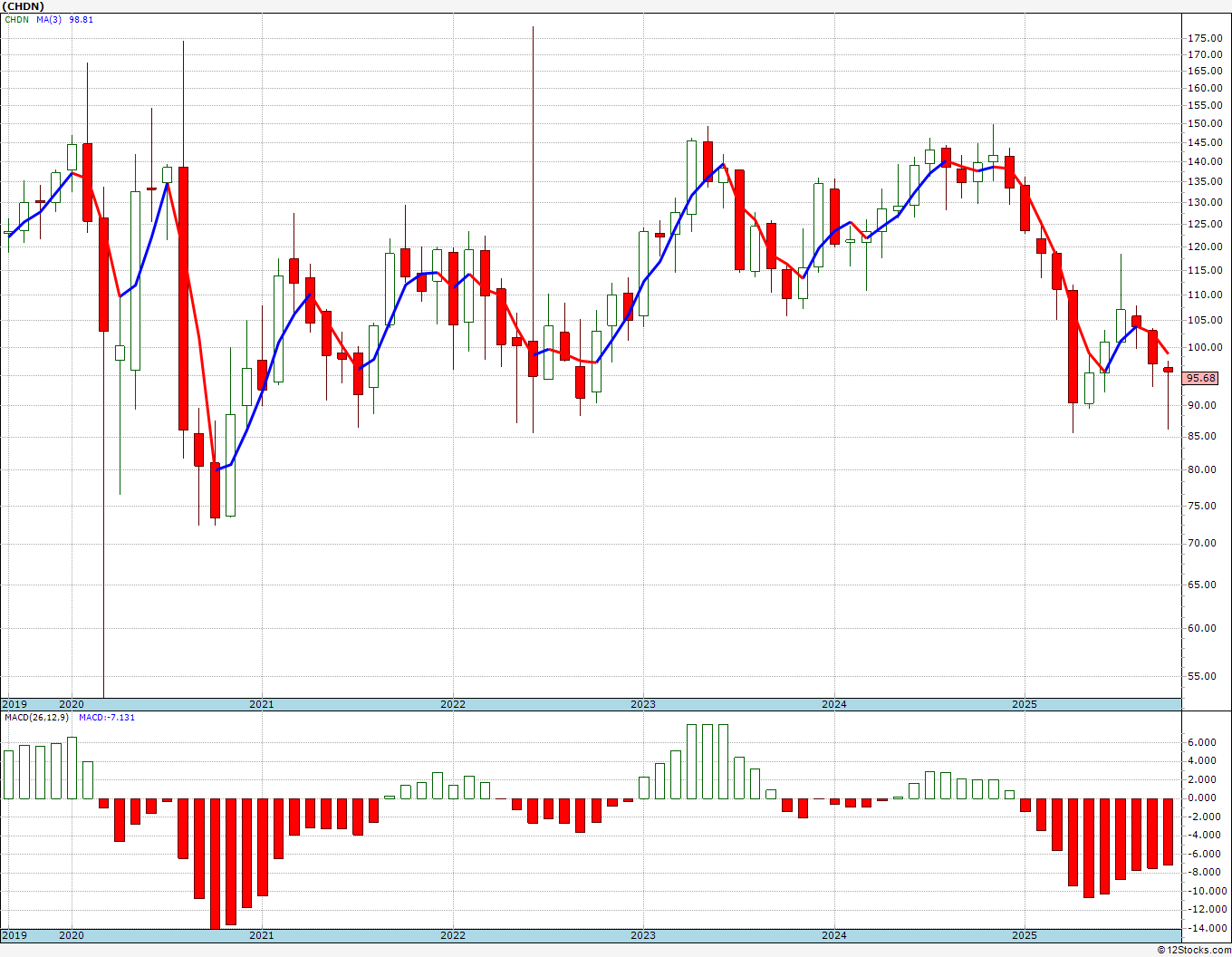1232x957 pixels.
Task: Click the MACD(26,12,9) indicator label
Action: coord(38,717)
